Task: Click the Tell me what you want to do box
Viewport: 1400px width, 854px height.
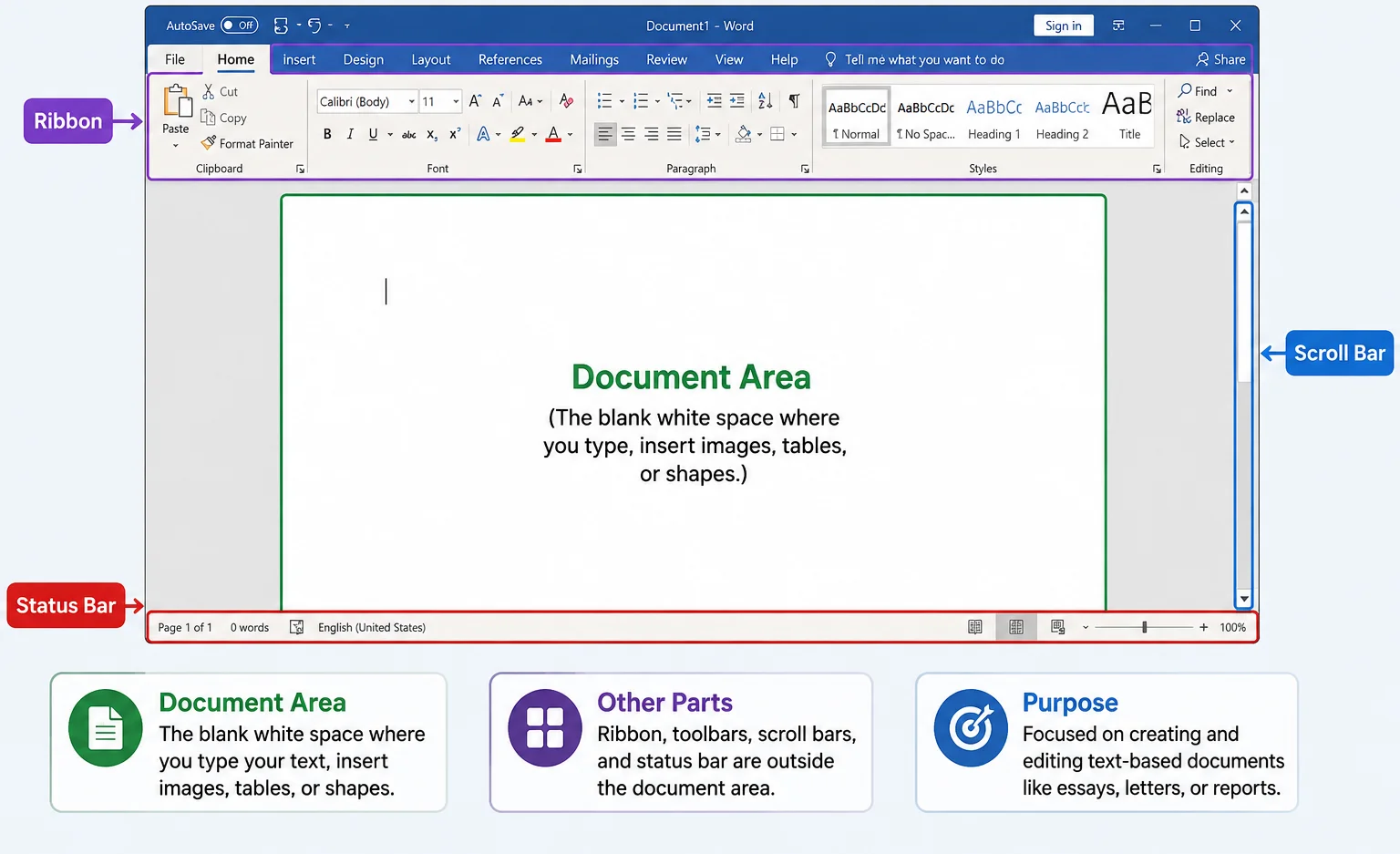Action: (914, 59)
